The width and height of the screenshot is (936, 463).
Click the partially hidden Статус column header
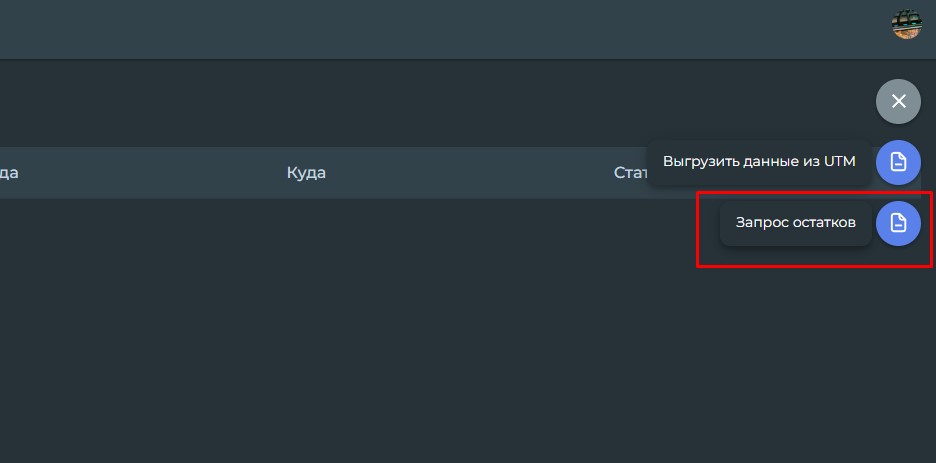(631, 173)
